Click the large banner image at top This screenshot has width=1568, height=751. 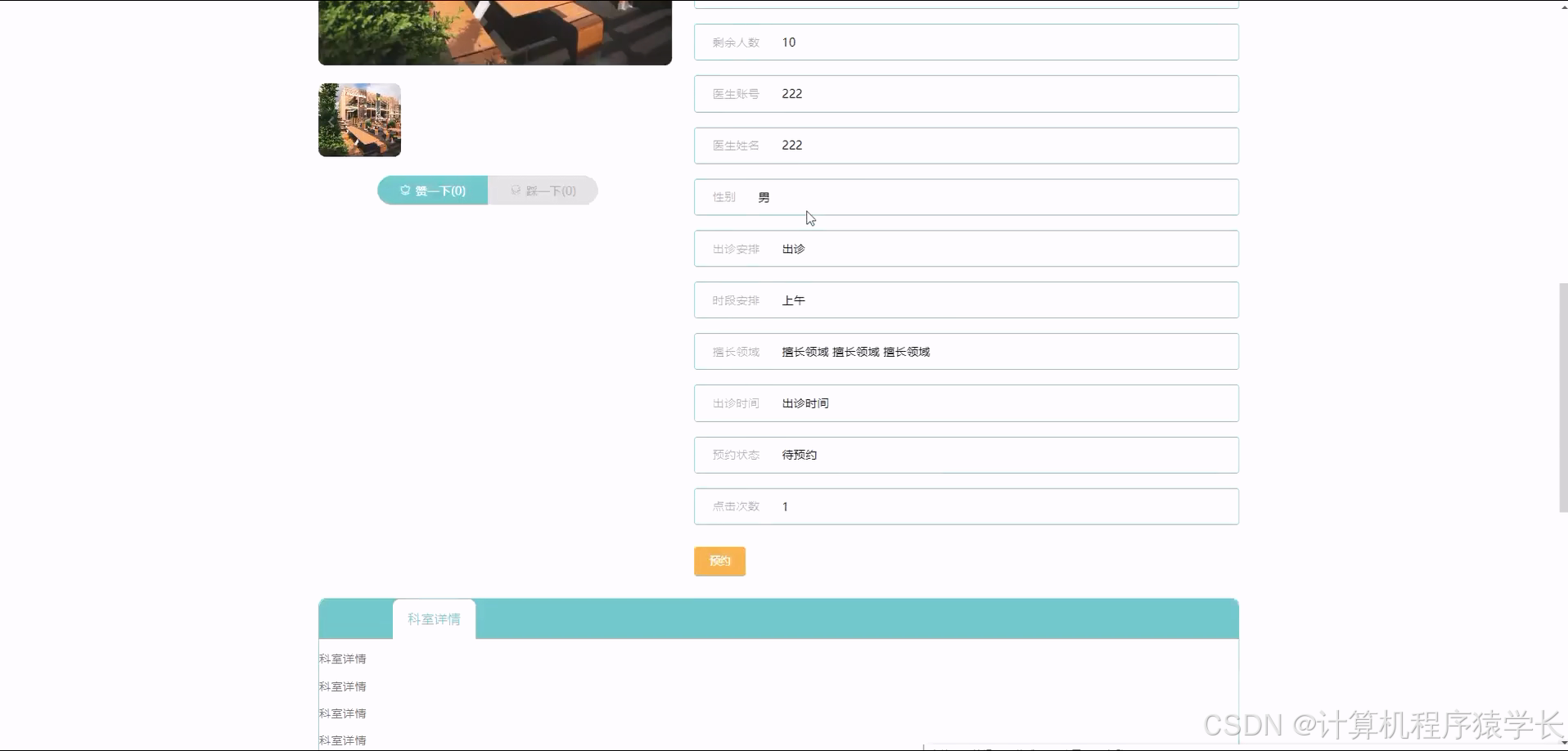[x=494, y=31]
